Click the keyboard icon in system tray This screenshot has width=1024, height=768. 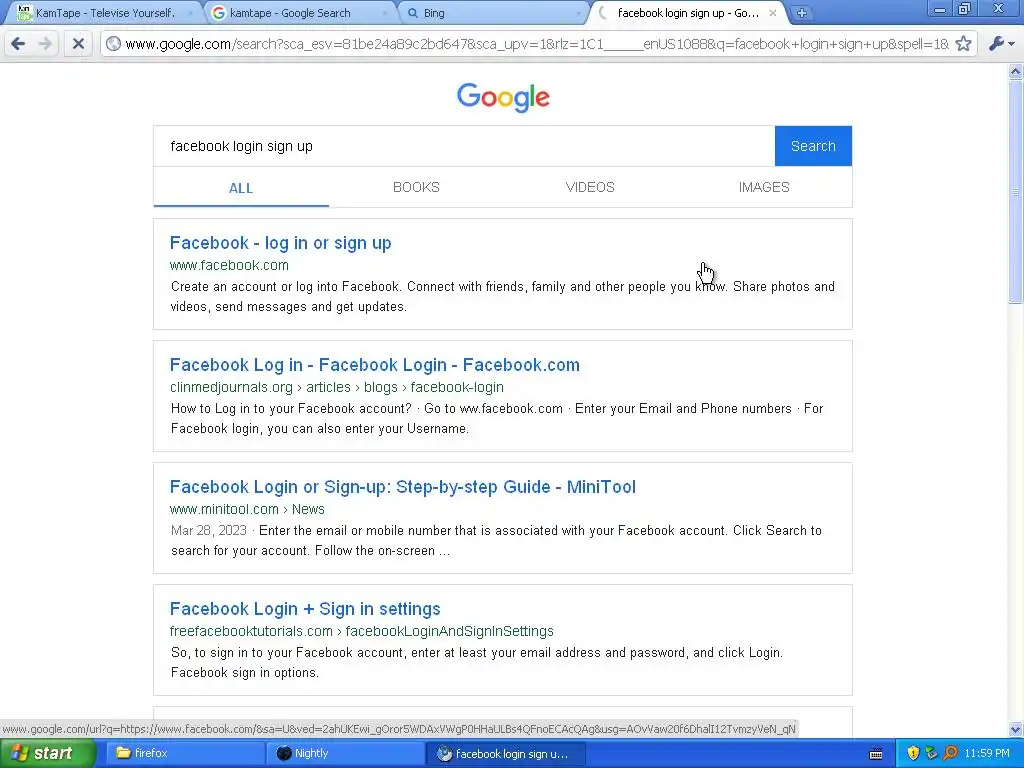pos(876,754)
